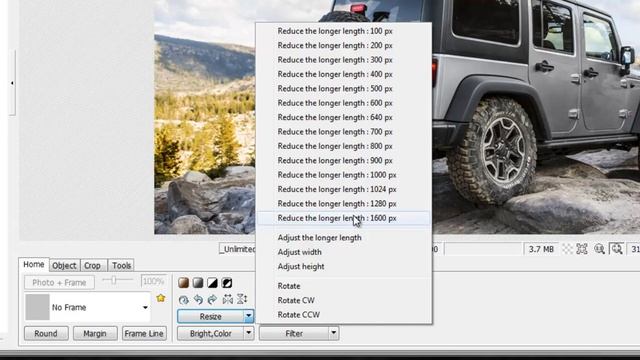Rotate the photo 90° counter-clockwise icon

[198, 300]
